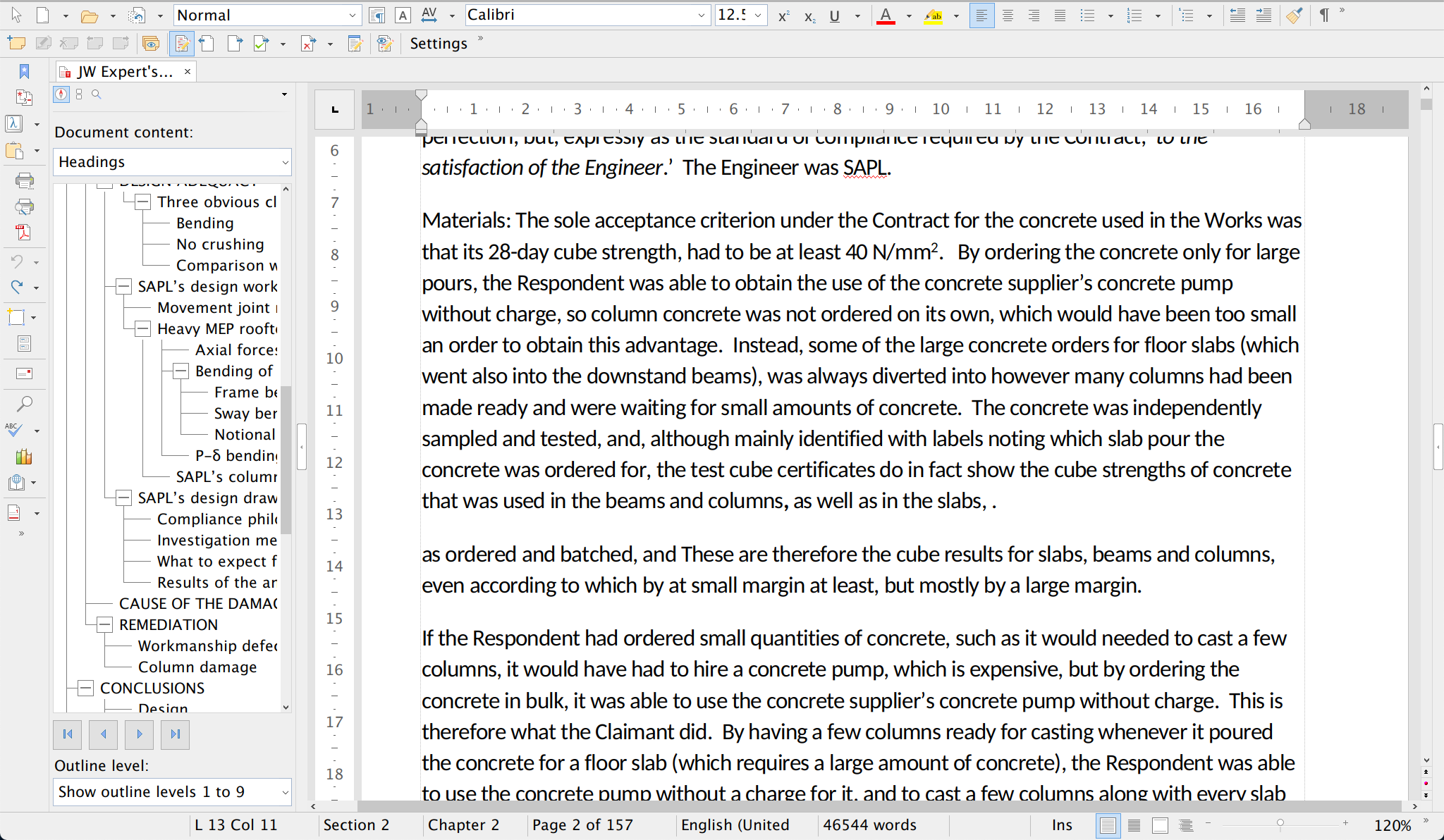
Task: Open the Normal paragraph style dropdown
Action: 352,16
